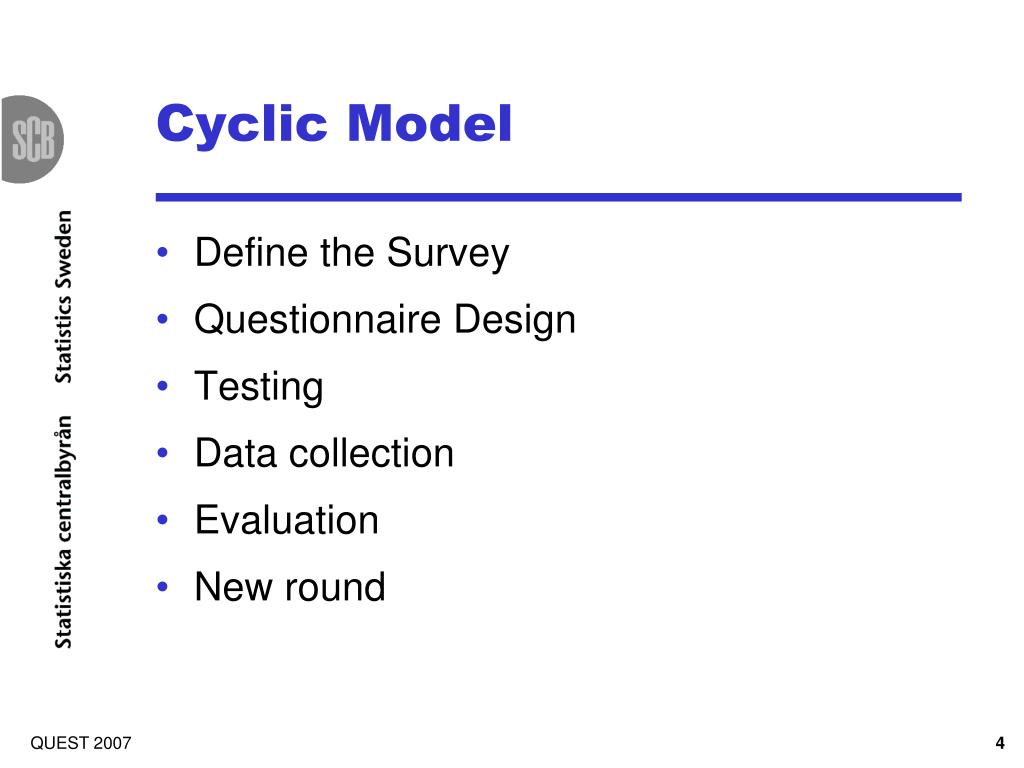This screenshot has height=768, width=1024.
Task: Select the Cyclic Model title
Action: pyautogui.click(x=334, y=125)
